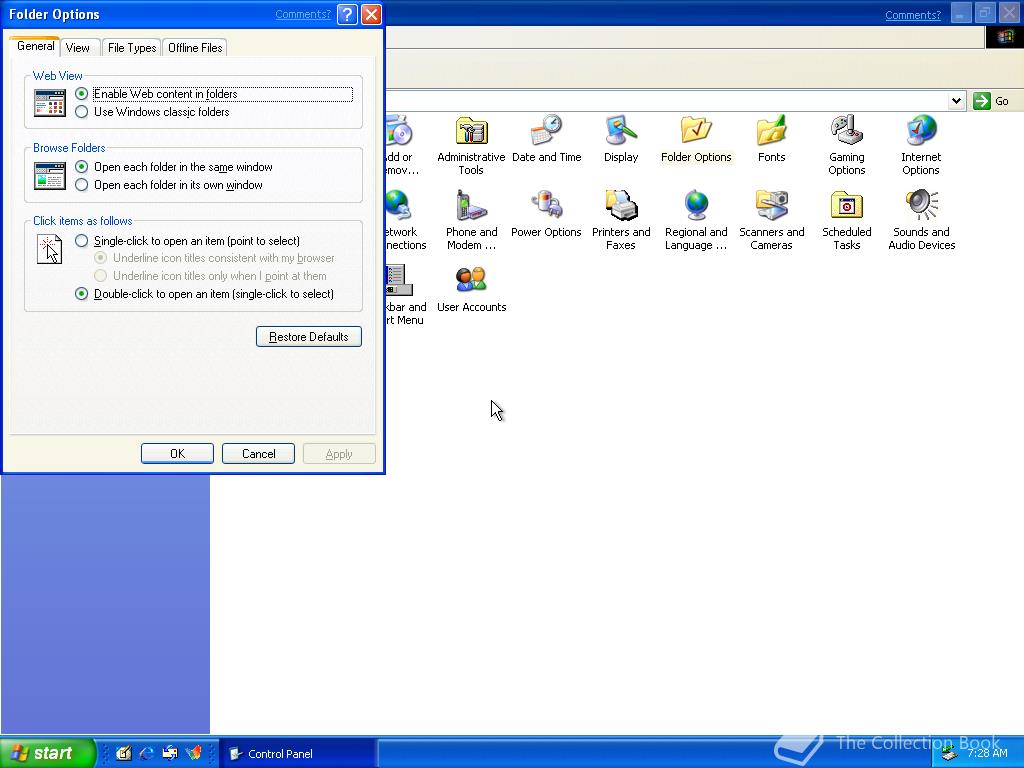This screenshot has height=768, width=1024.
Task: Switch to the Offline Files tab
Action: tap(195, 48)
